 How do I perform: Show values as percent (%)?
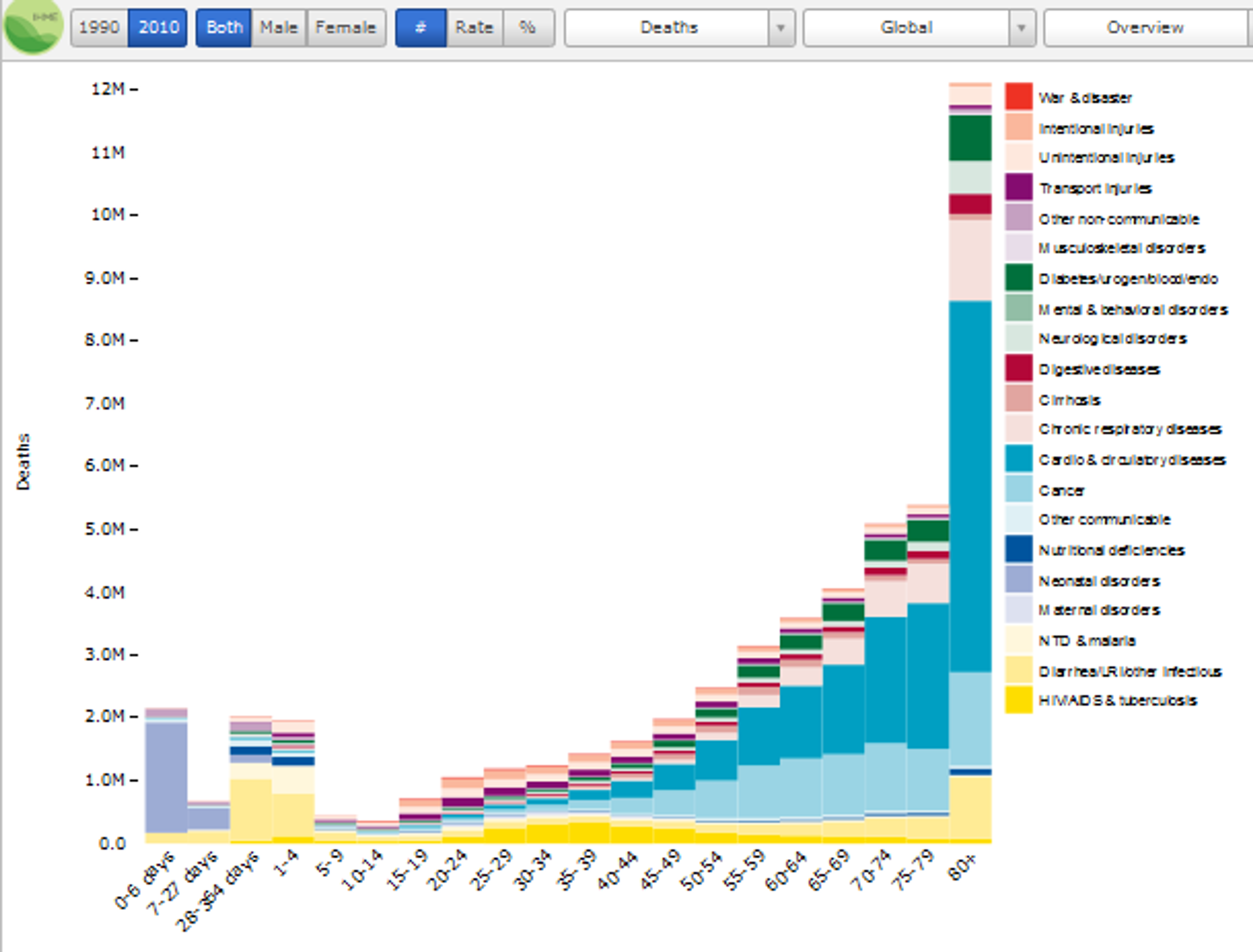[527, 27]
